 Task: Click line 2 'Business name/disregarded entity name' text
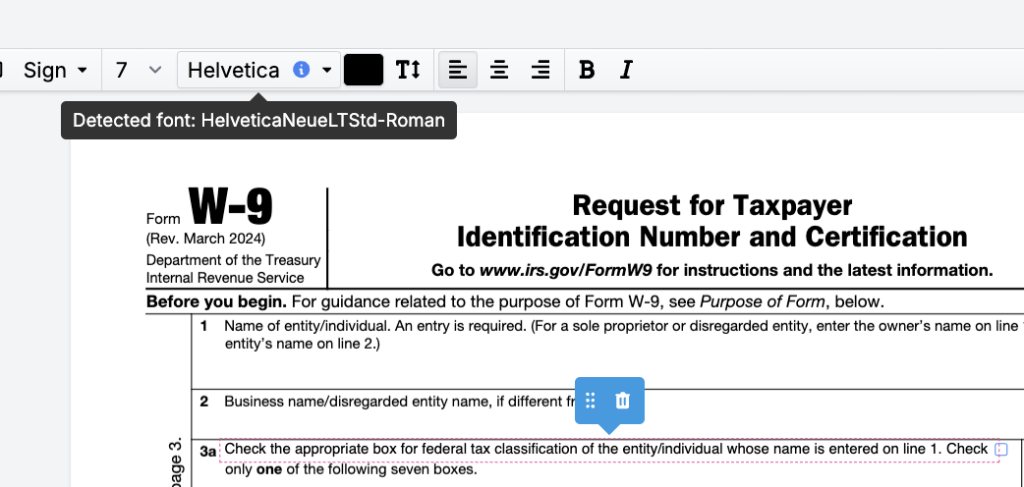point(399,401)
